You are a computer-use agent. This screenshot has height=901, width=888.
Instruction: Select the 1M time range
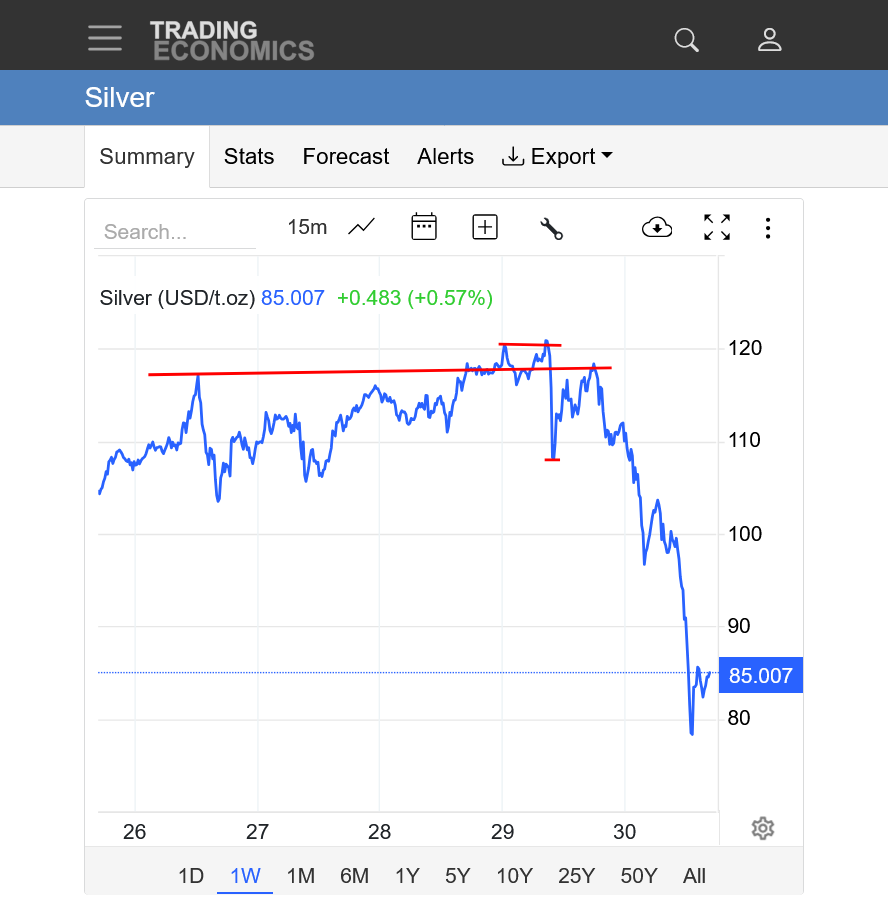coord(301,876)
